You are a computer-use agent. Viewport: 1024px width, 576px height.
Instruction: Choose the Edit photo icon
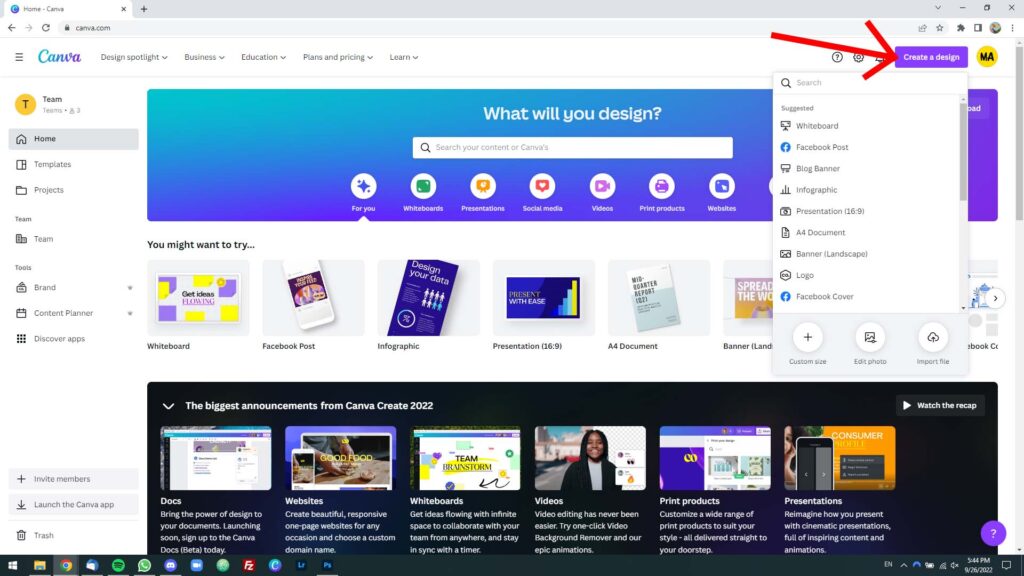click(870, 337)
